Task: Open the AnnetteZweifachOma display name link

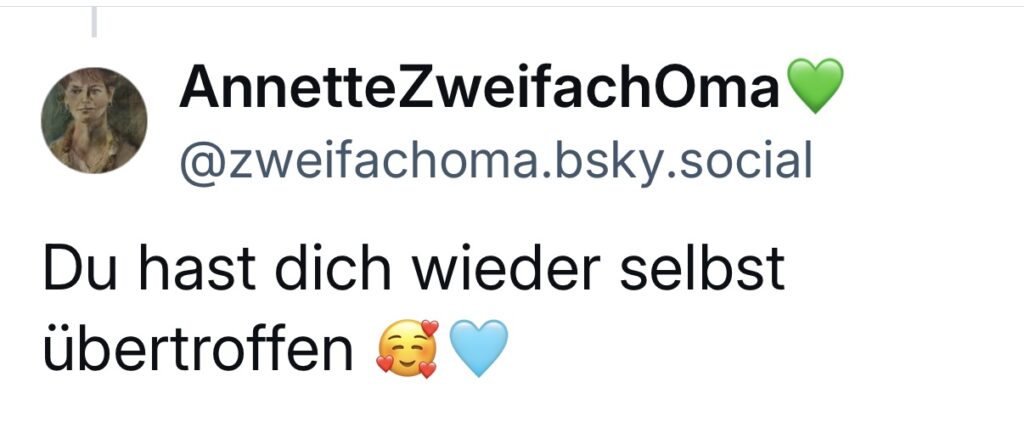Action: click(479, 88)
